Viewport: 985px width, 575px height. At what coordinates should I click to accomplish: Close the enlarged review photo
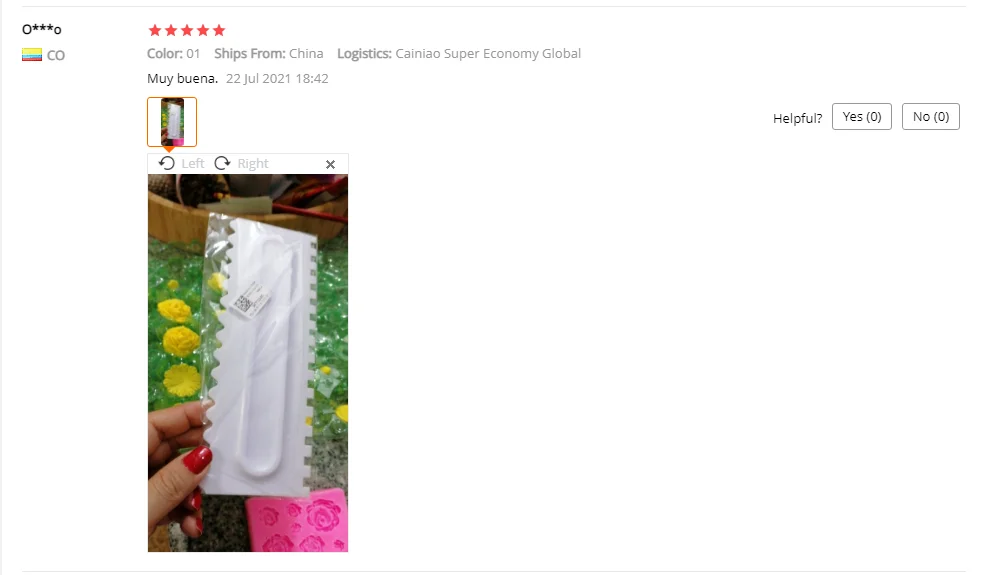[330, 164]
